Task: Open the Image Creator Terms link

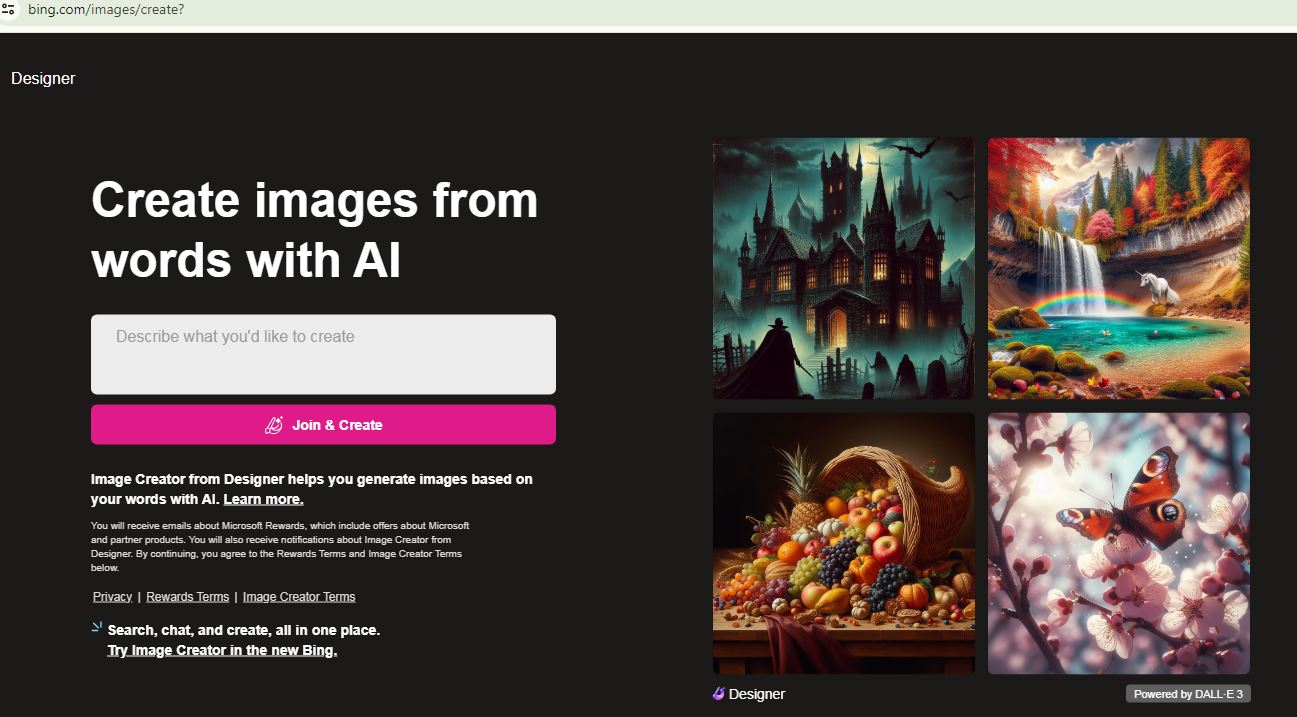Action: point(299,597)
